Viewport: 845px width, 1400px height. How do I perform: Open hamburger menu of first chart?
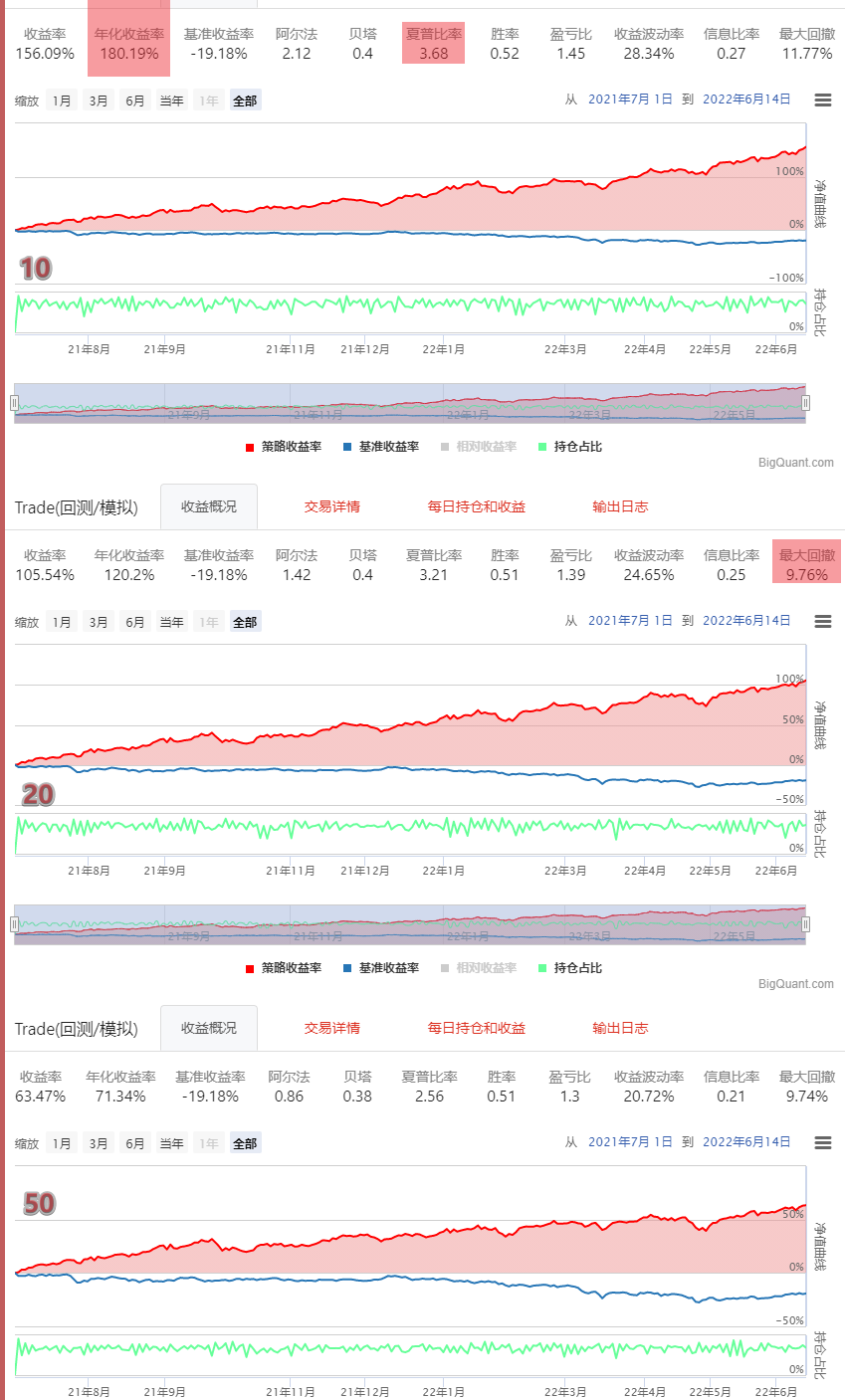click(822, 100)
